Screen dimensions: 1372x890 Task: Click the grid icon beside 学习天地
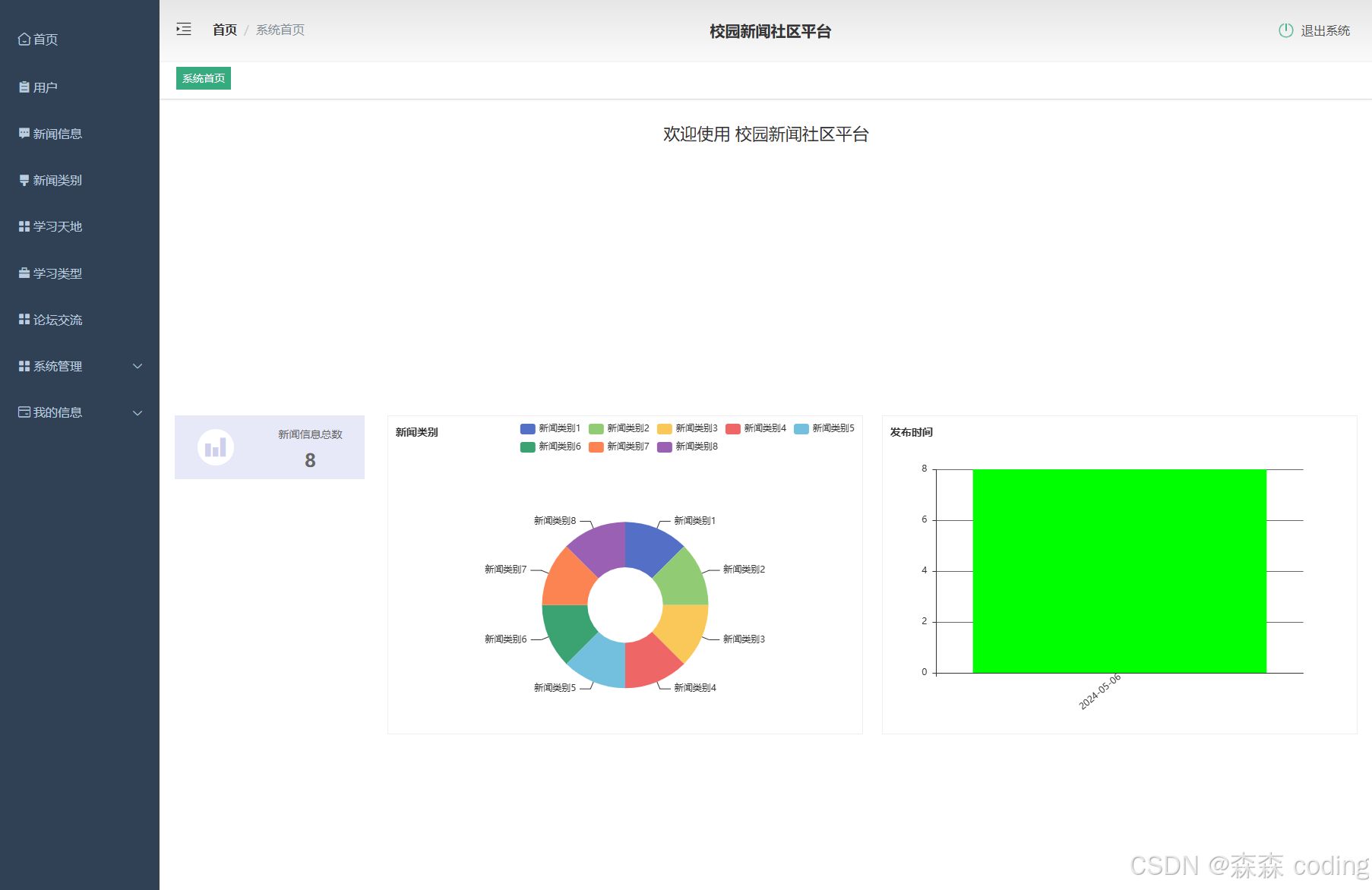click(x=24, y=226)
